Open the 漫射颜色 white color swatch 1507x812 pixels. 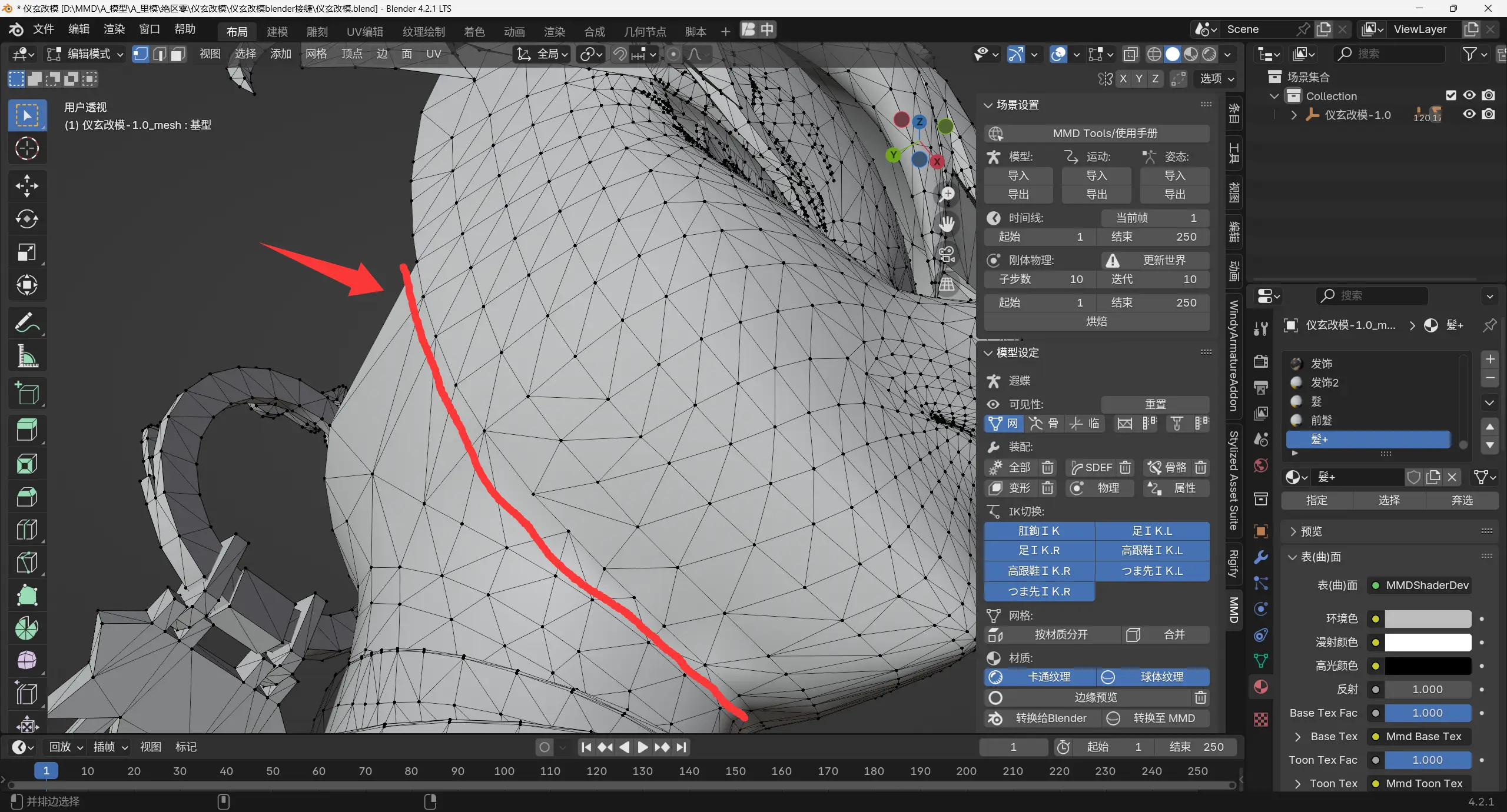point(1427,642)
